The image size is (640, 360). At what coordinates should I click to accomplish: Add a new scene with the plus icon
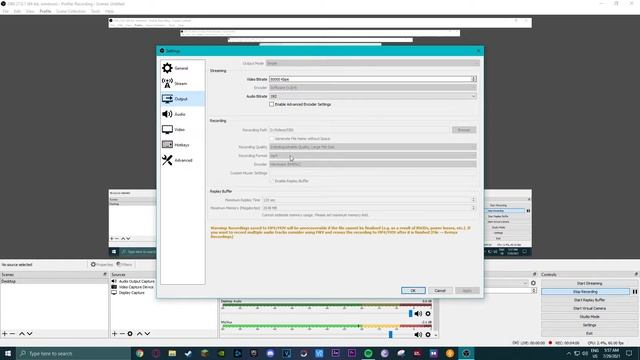click(4, 333)
